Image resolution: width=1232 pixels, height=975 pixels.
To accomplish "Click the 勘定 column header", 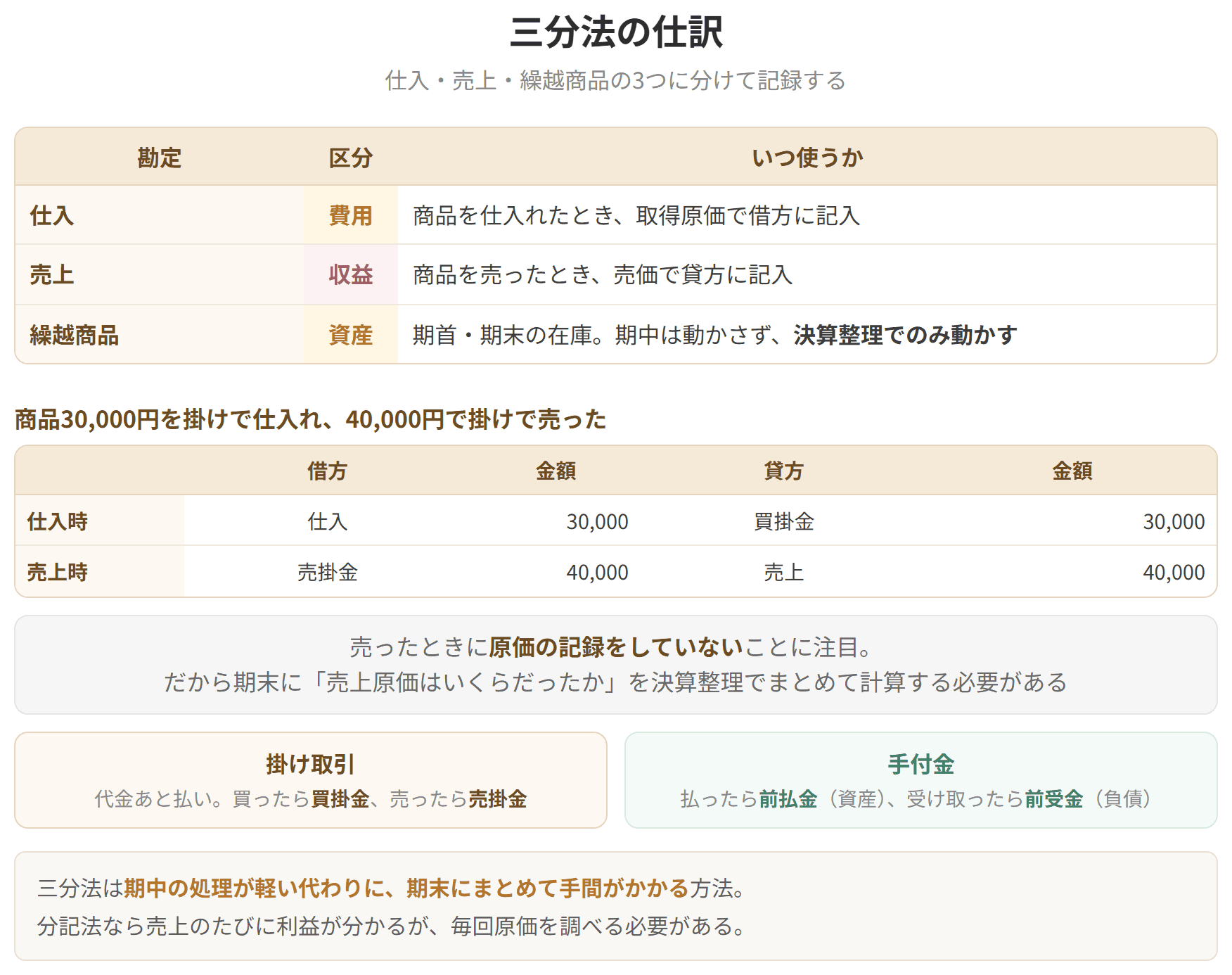I will pos(160,158).
